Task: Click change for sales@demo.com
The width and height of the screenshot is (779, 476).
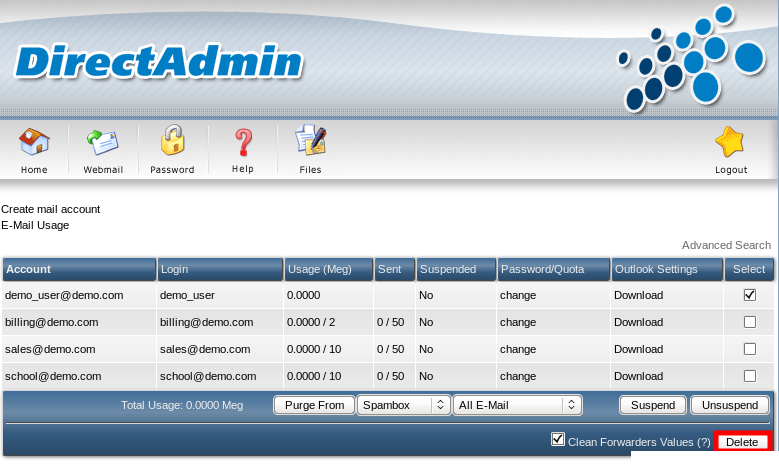Action: pos(518,349)
